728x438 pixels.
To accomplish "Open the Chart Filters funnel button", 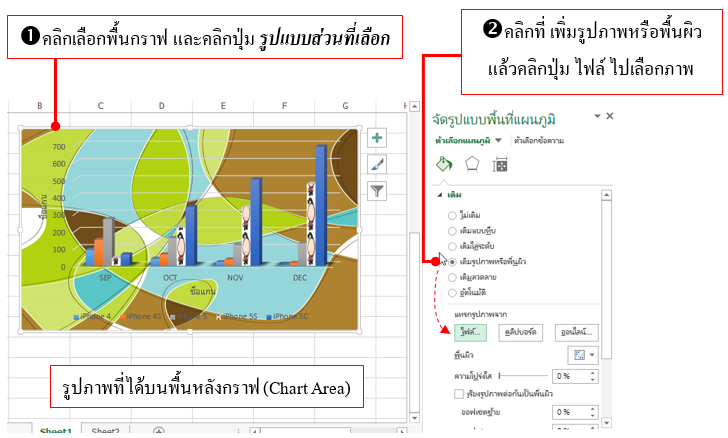I will 377,190.
